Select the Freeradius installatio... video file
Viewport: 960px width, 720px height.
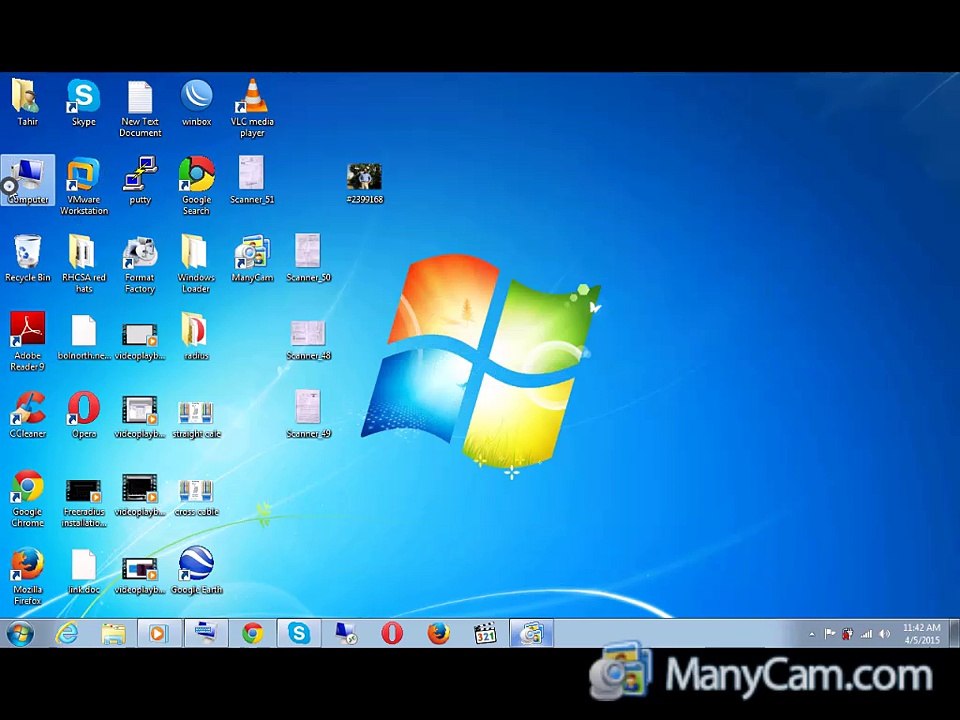(x=84, y=503)
